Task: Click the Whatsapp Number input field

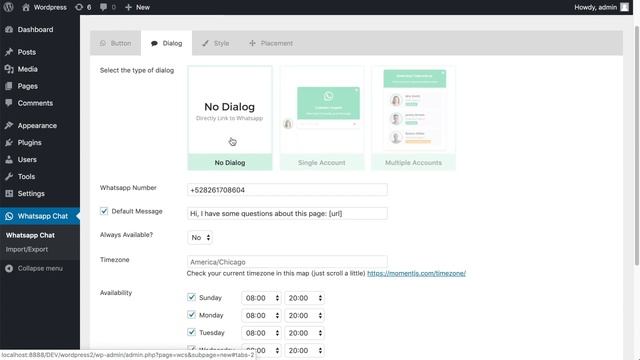Action: pos(287,190)
